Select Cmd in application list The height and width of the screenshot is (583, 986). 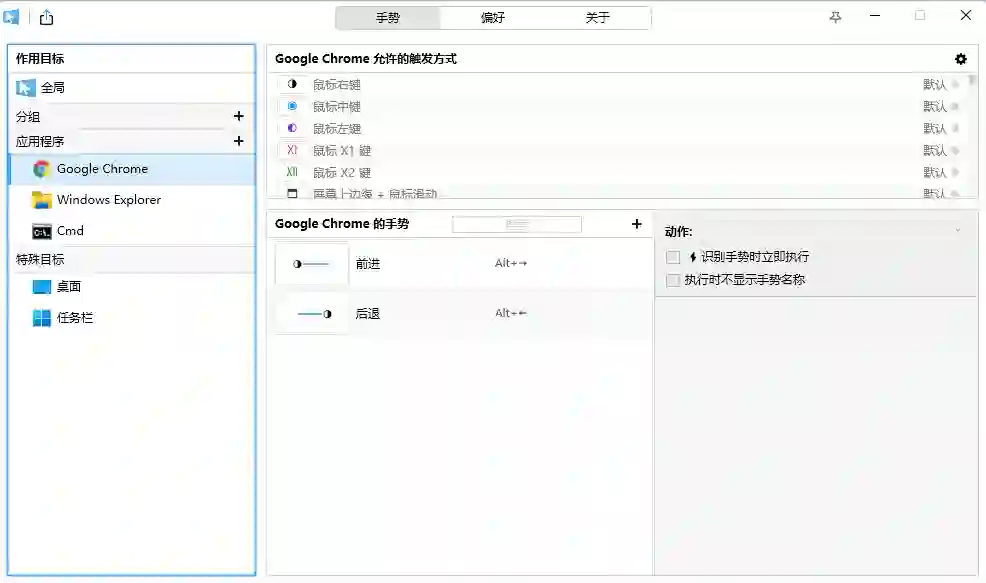[x=132, y=231]
